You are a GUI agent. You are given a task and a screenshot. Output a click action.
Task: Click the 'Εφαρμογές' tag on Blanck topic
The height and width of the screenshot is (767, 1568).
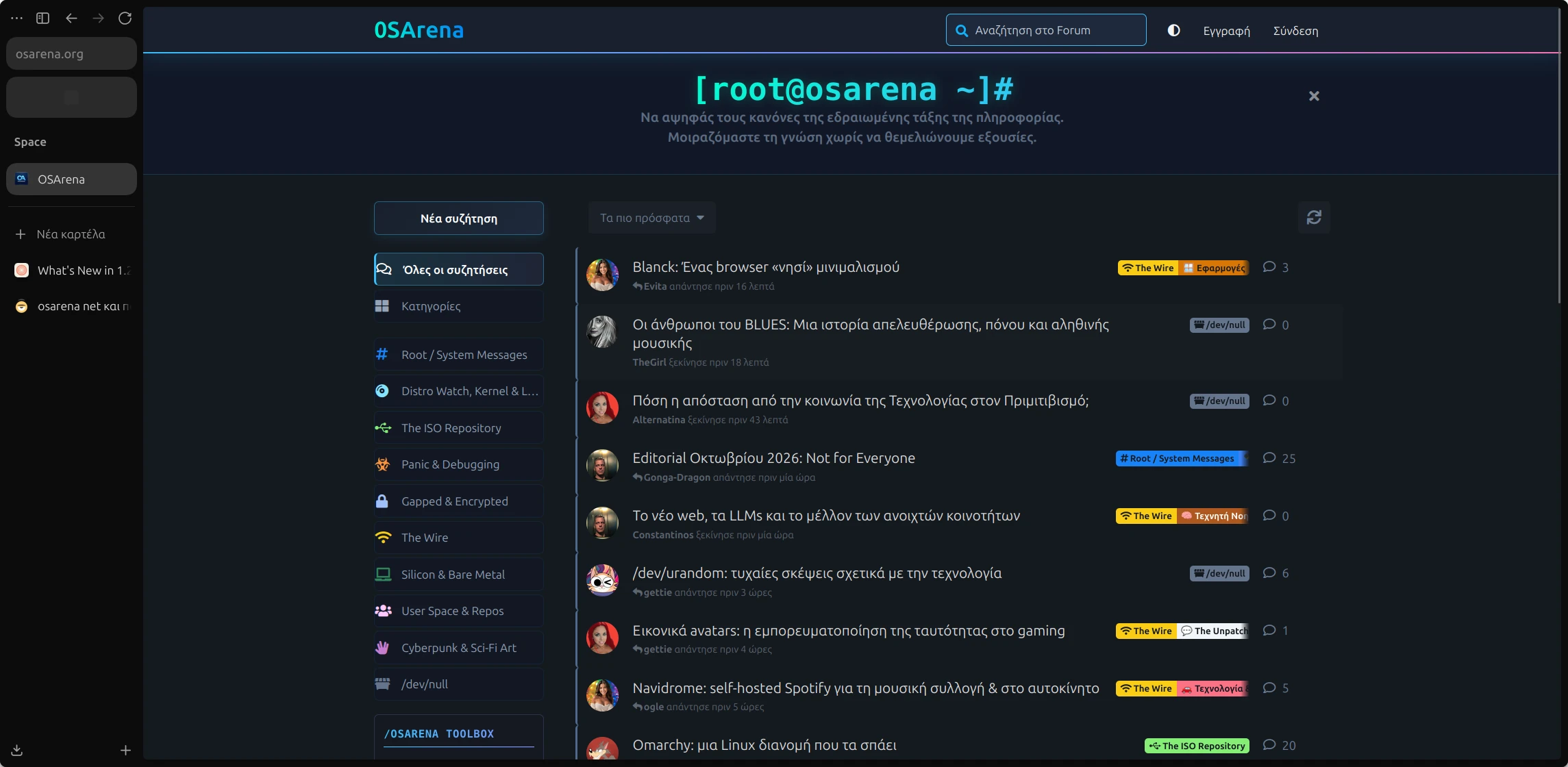click(x=1214, y=268)
